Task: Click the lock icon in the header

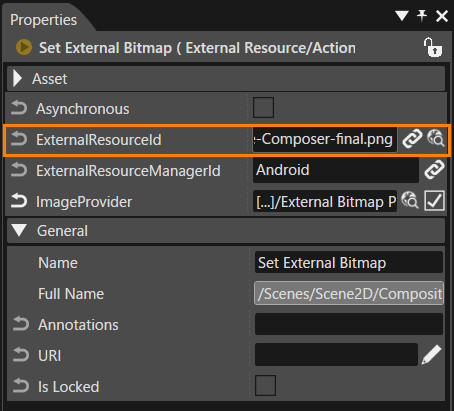Action: tap(433, 48)
